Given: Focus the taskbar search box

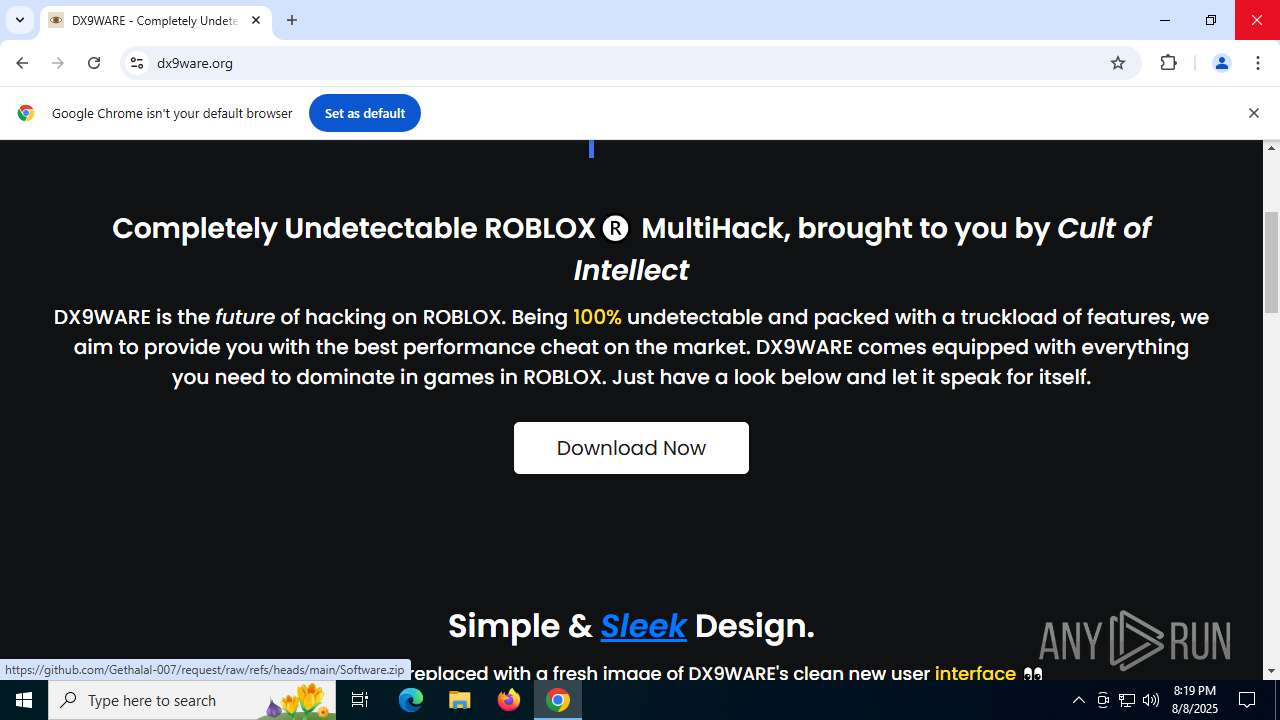Looking at the screenshot, I should [x=192, y=700].
